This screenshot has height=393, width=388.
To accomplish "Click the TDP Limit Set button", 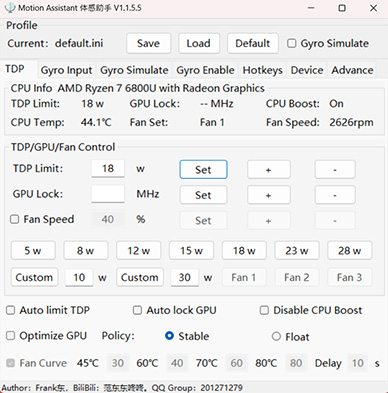I will tap(203, 169).
